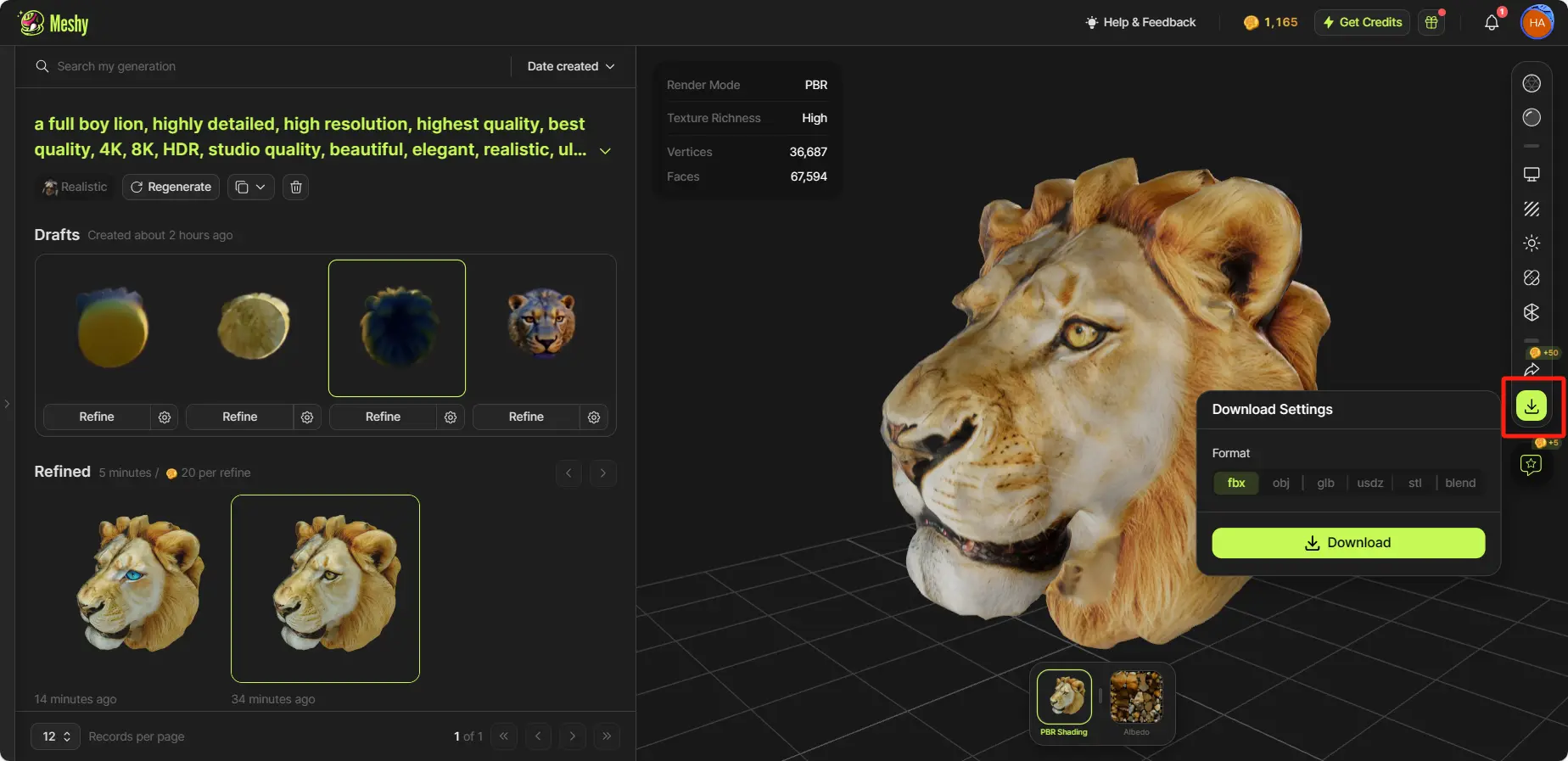Click the Search my generation field

pos(272,66)
